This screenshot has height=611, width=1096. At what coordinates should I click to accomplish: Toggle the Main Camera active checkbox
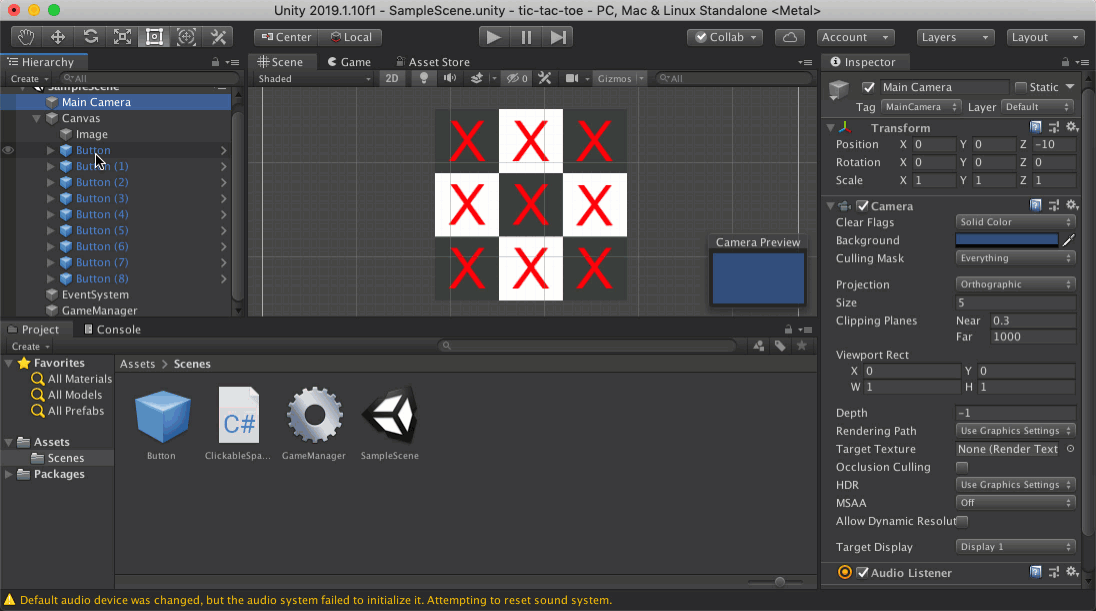point(868,87)
